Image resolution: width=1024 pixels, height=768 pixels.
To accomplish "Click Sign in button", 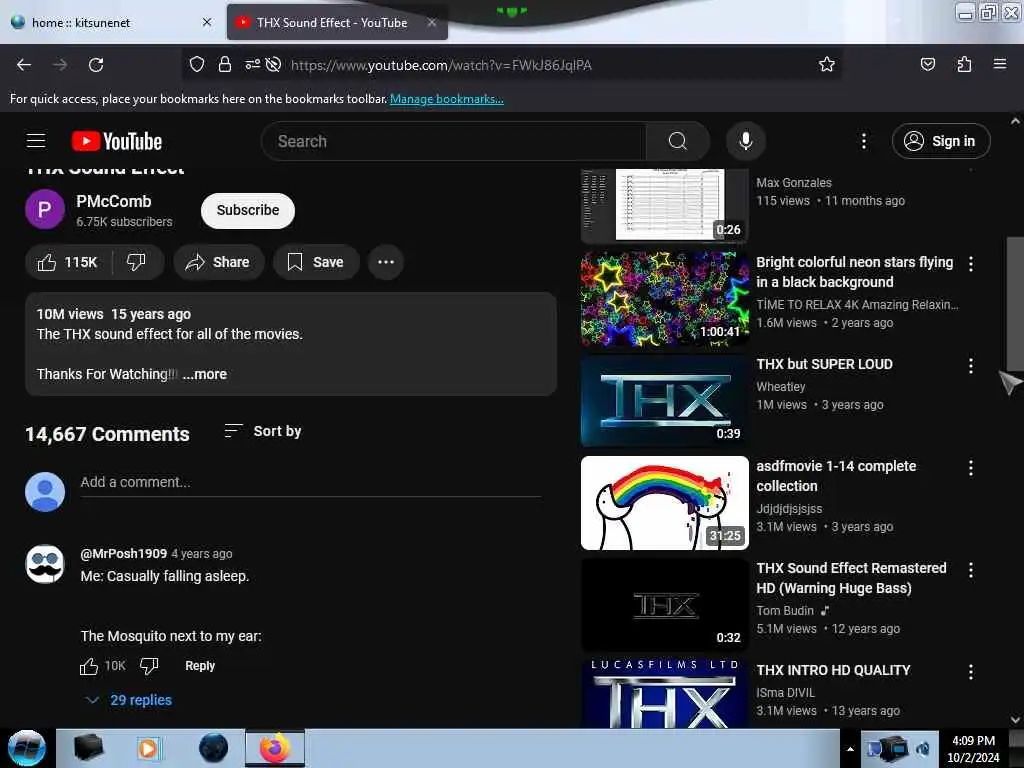I will (941, 141).
